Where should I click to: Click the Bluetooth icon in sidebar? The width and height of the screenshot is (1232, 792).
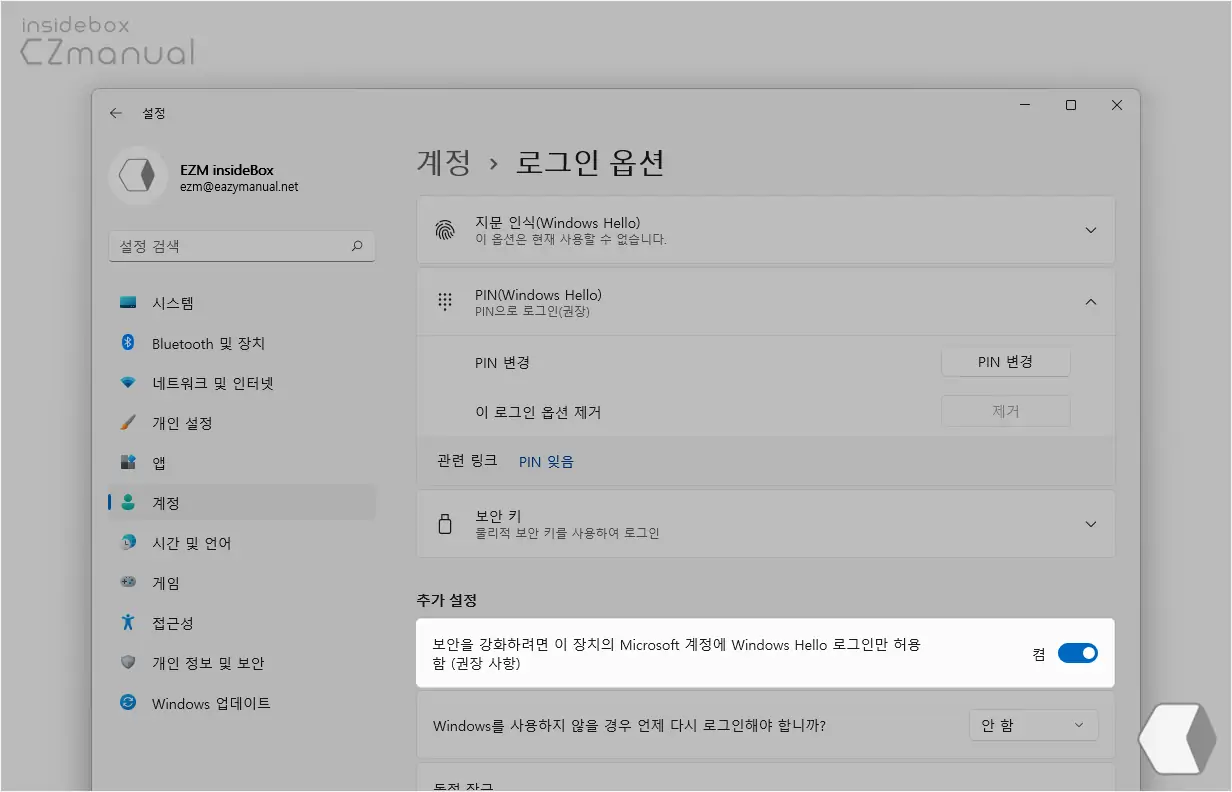[x=128, y=343]
